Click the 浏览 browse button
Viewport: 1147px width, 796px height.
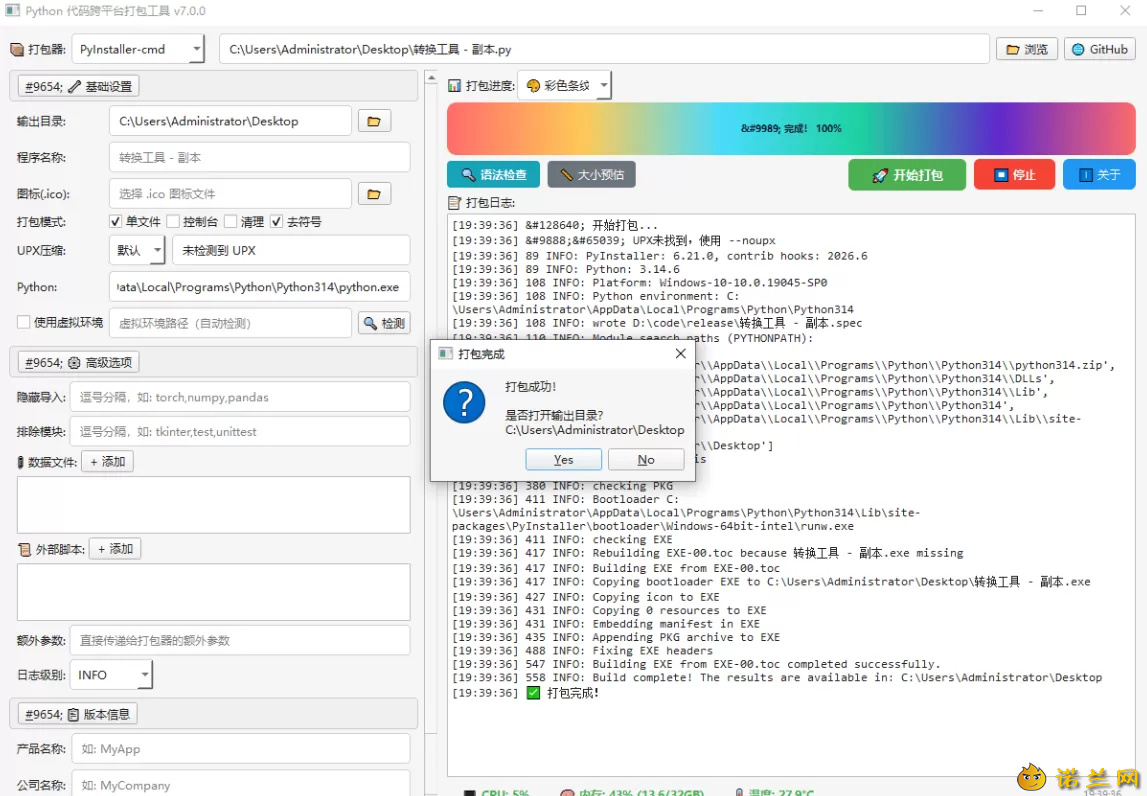click(1026, 49)
